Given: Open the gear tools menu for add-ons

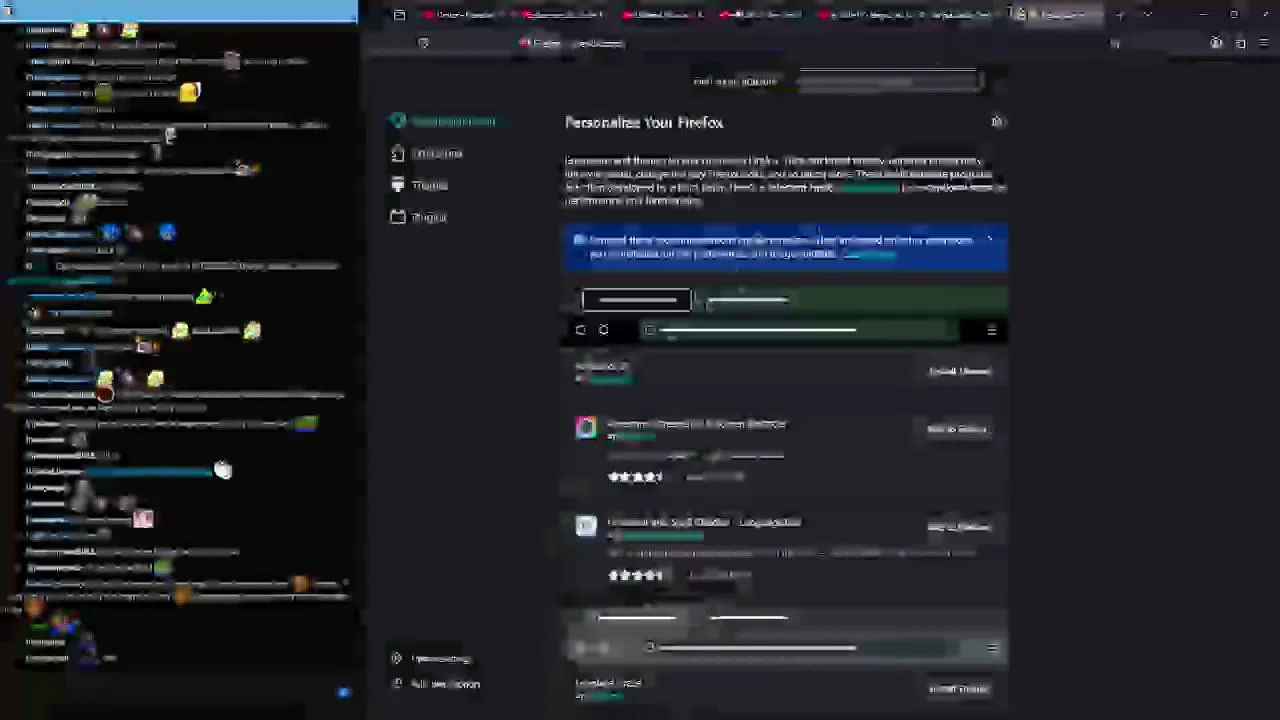Looking at the screenshot, I should point(997,122).
